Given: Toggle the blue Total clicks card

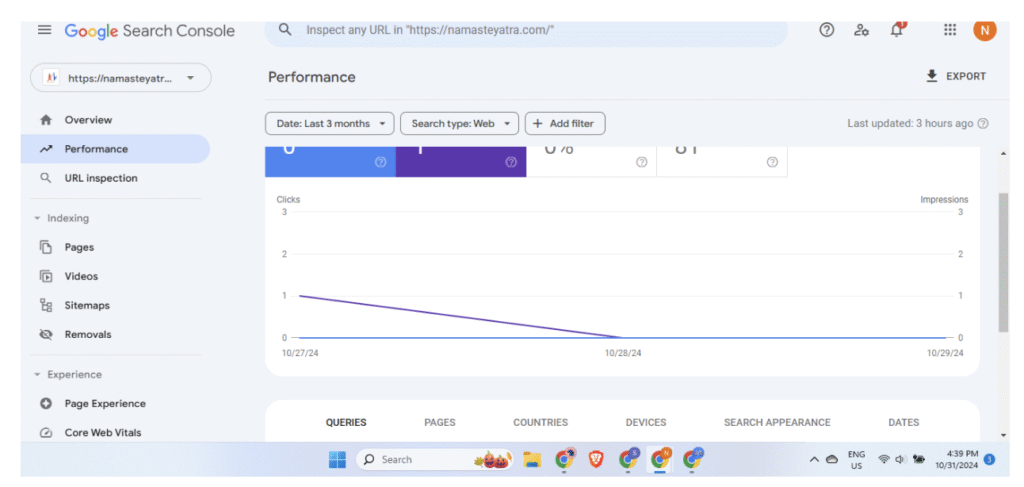Looking at the screenshot, I should pos(330,159).
